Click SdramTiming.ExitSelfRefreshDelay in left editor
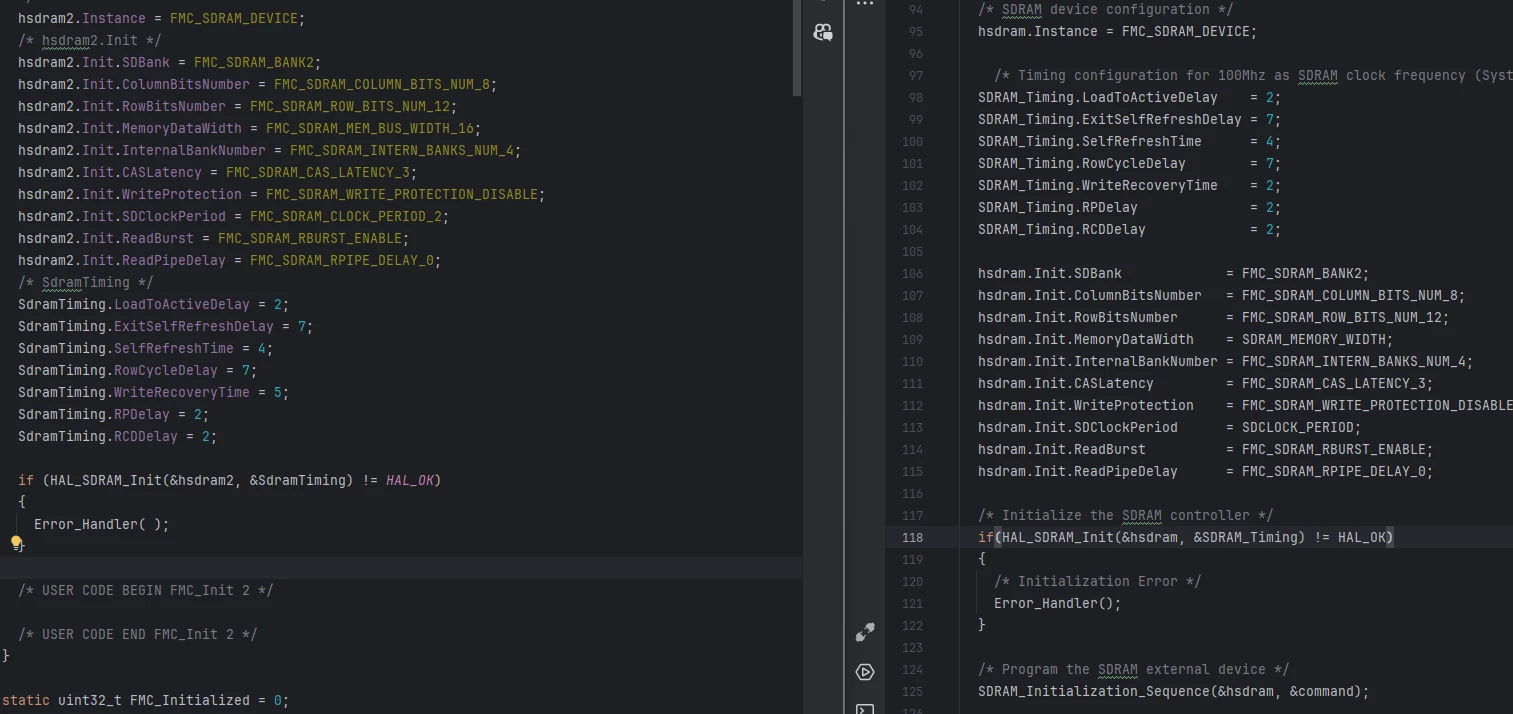Screen dimensions: 1513x714 pyautogui.click(x=146, y=326)
